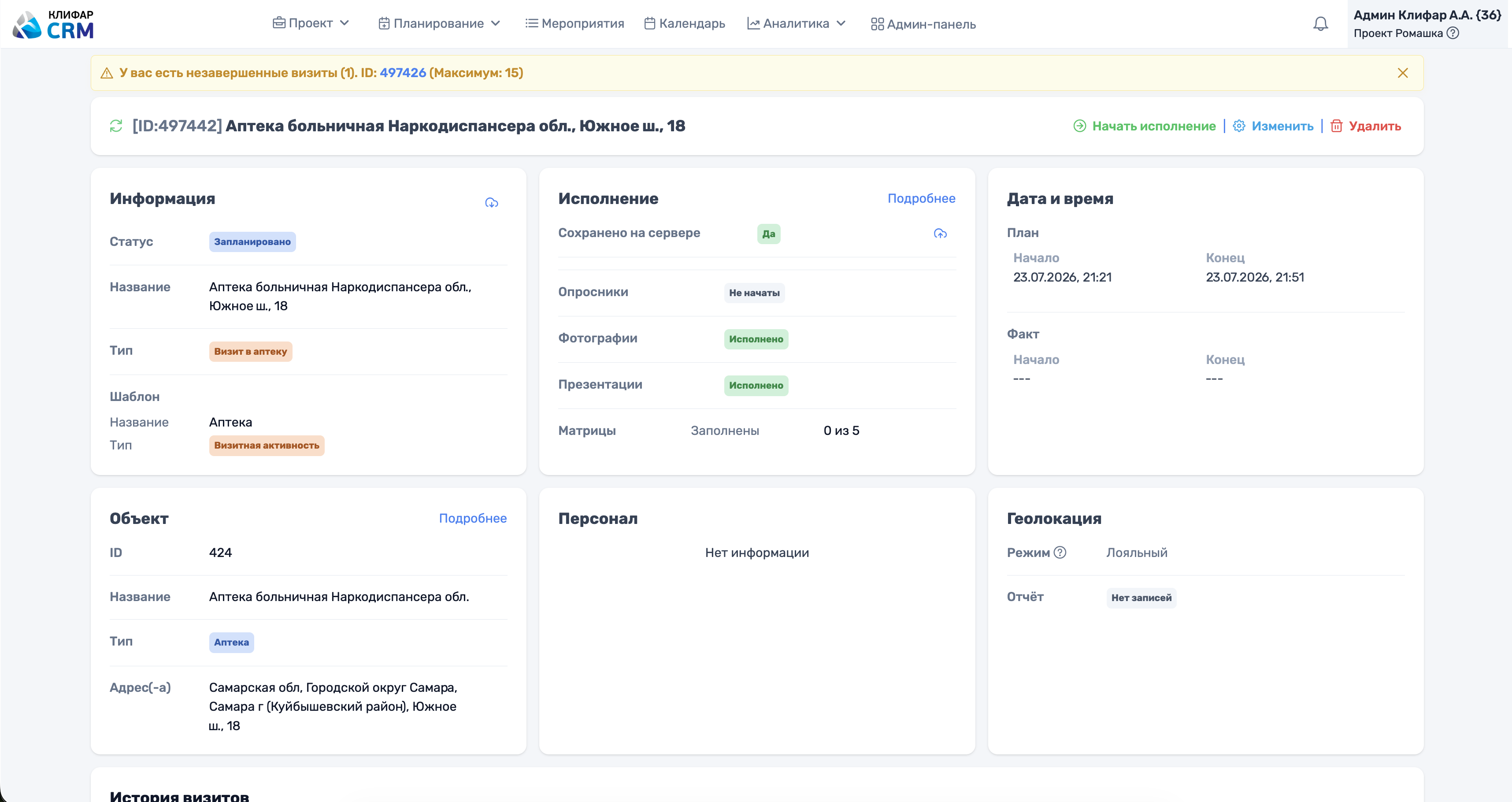Click template name Аптека in Шаблон
The image size is (1512, 802).
[x=231, y=422]
